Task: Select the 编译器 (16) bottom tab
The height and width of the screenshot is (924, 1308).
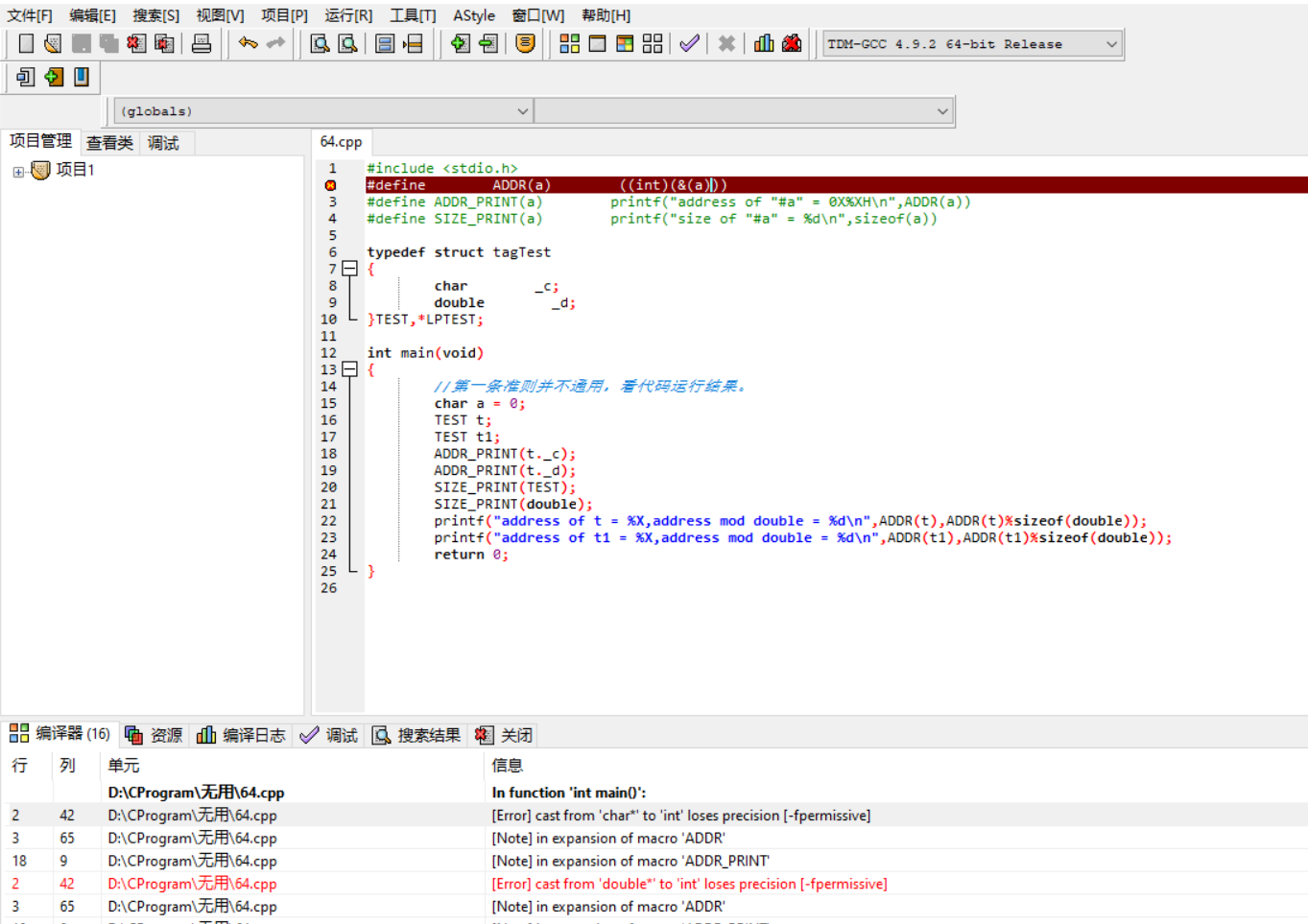Action: tap(59, 734)
